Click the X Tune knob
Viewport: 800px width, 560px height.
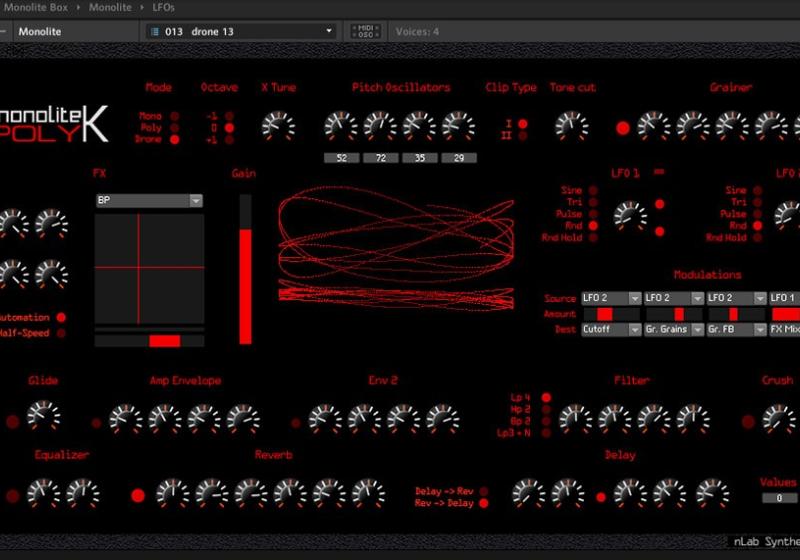pos(278,126)
